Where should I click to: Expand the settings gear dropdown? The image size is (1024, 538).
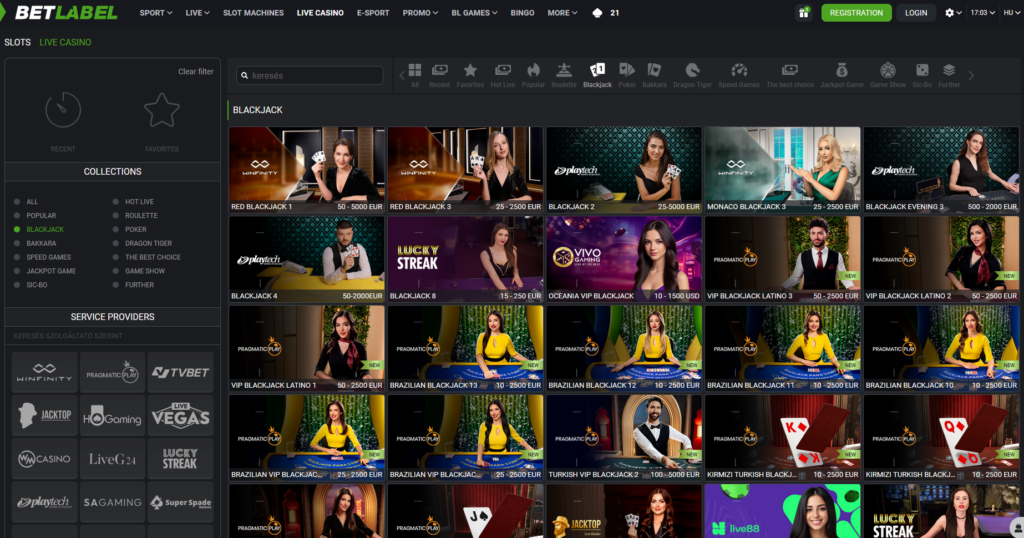(954, 13)
